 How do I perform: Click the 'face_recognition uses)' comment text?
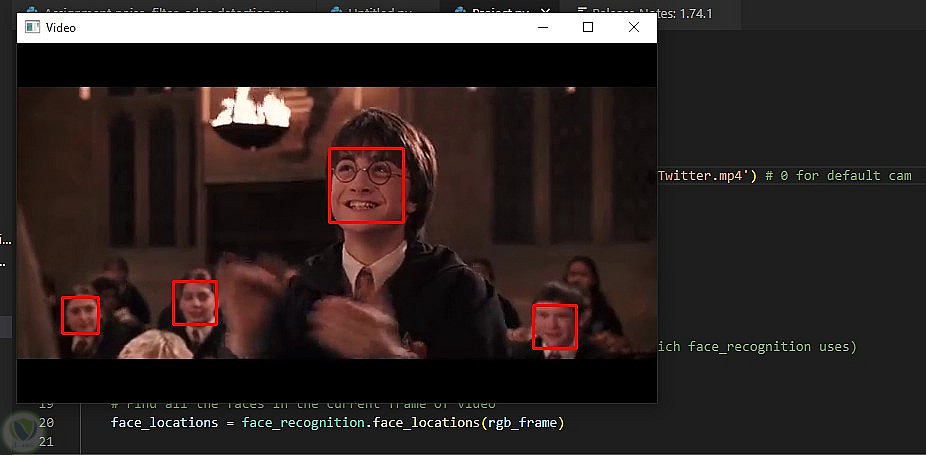772,346
